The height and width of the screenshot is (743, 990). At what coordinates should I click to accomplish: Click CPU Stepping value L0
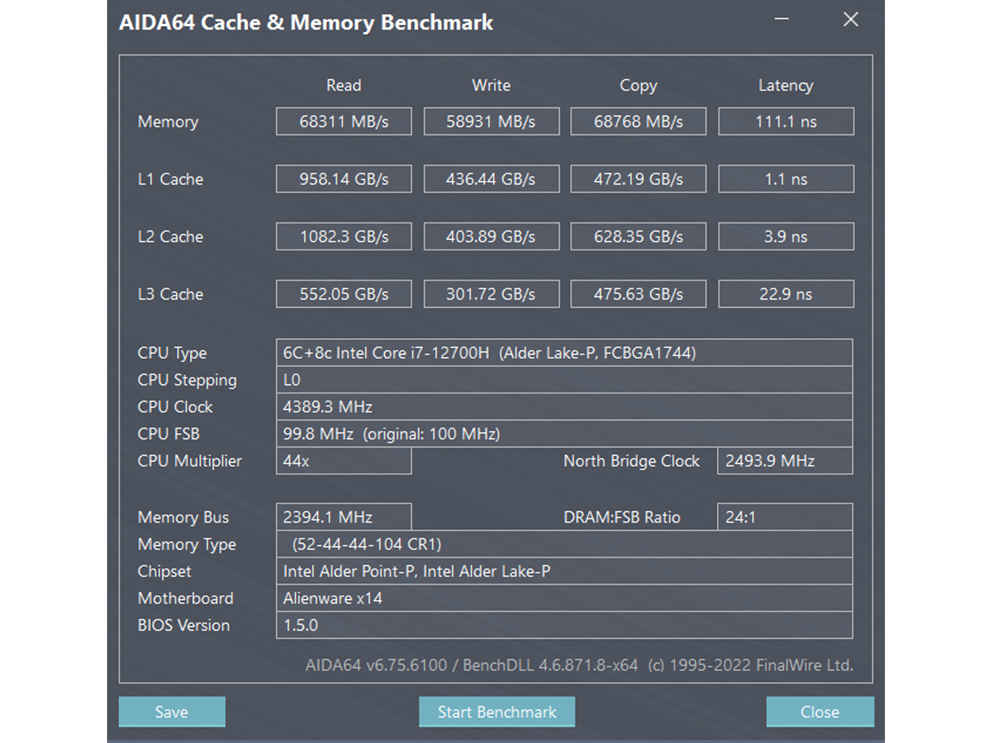click(564, 379)
